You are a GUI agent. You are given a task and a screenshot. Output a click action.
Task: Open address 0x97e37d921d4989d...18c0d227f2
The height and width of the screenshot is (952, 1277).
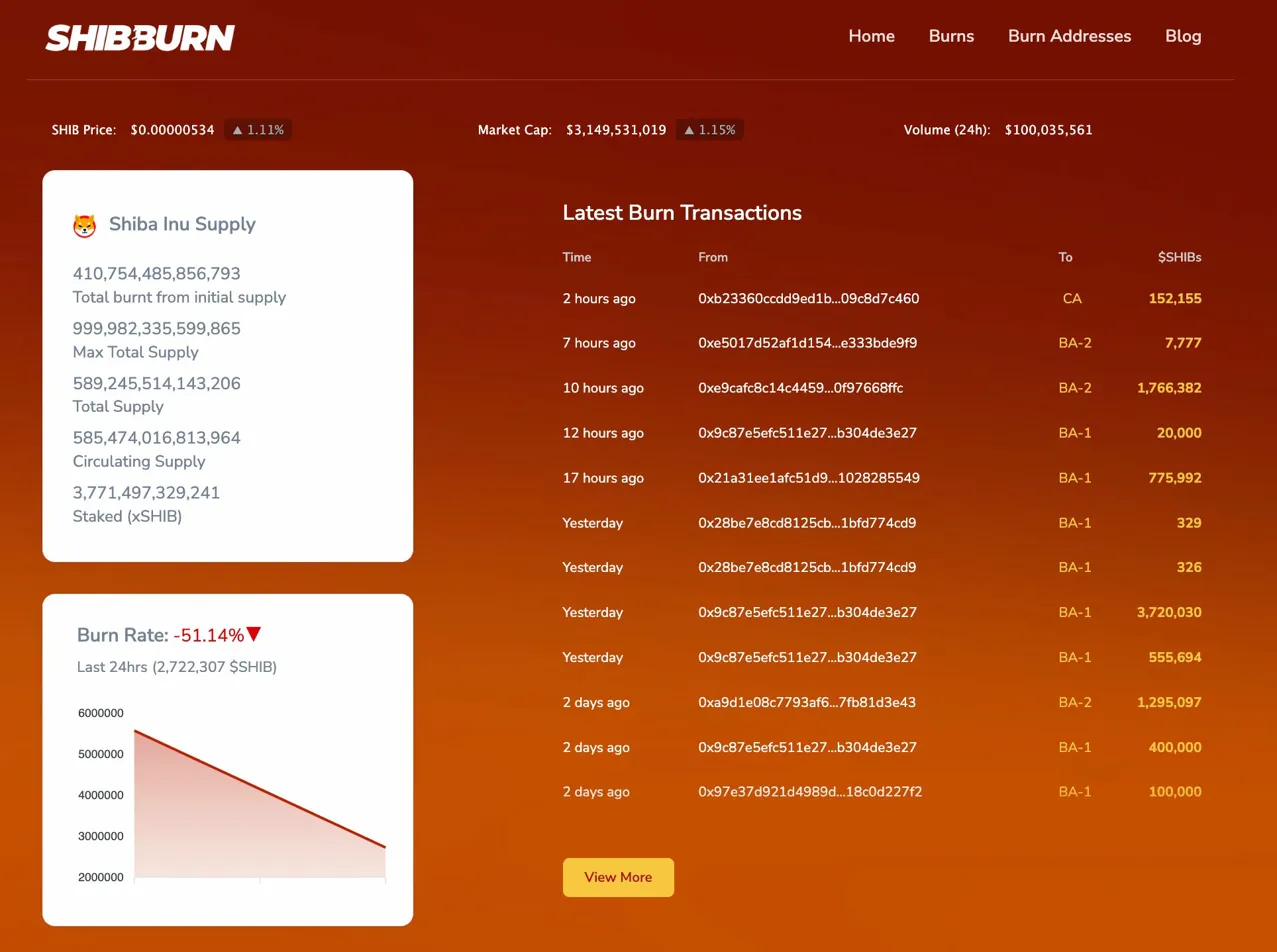pyautogui.click(x=809, y=792)
